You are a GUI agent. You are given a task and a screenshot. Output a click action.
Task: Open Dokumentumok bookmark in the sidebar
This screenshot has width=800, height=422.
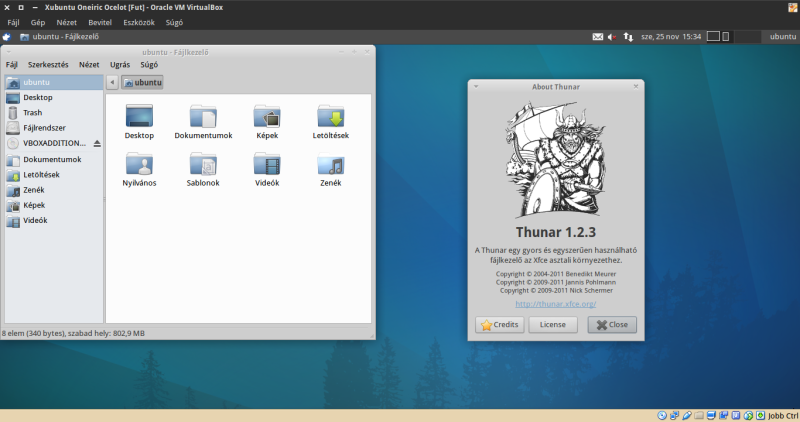click(54, 160)
